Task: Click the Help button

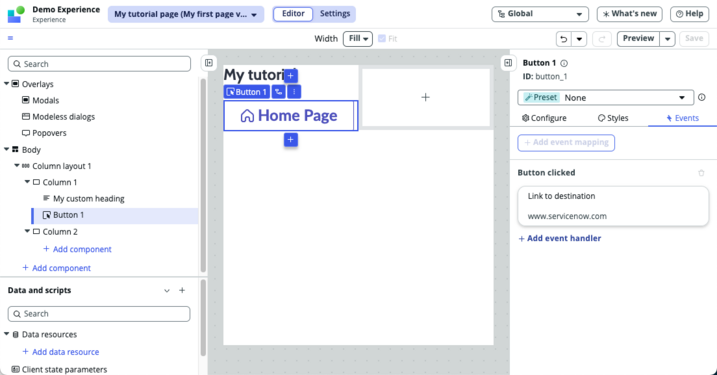Action: [690, 14]
